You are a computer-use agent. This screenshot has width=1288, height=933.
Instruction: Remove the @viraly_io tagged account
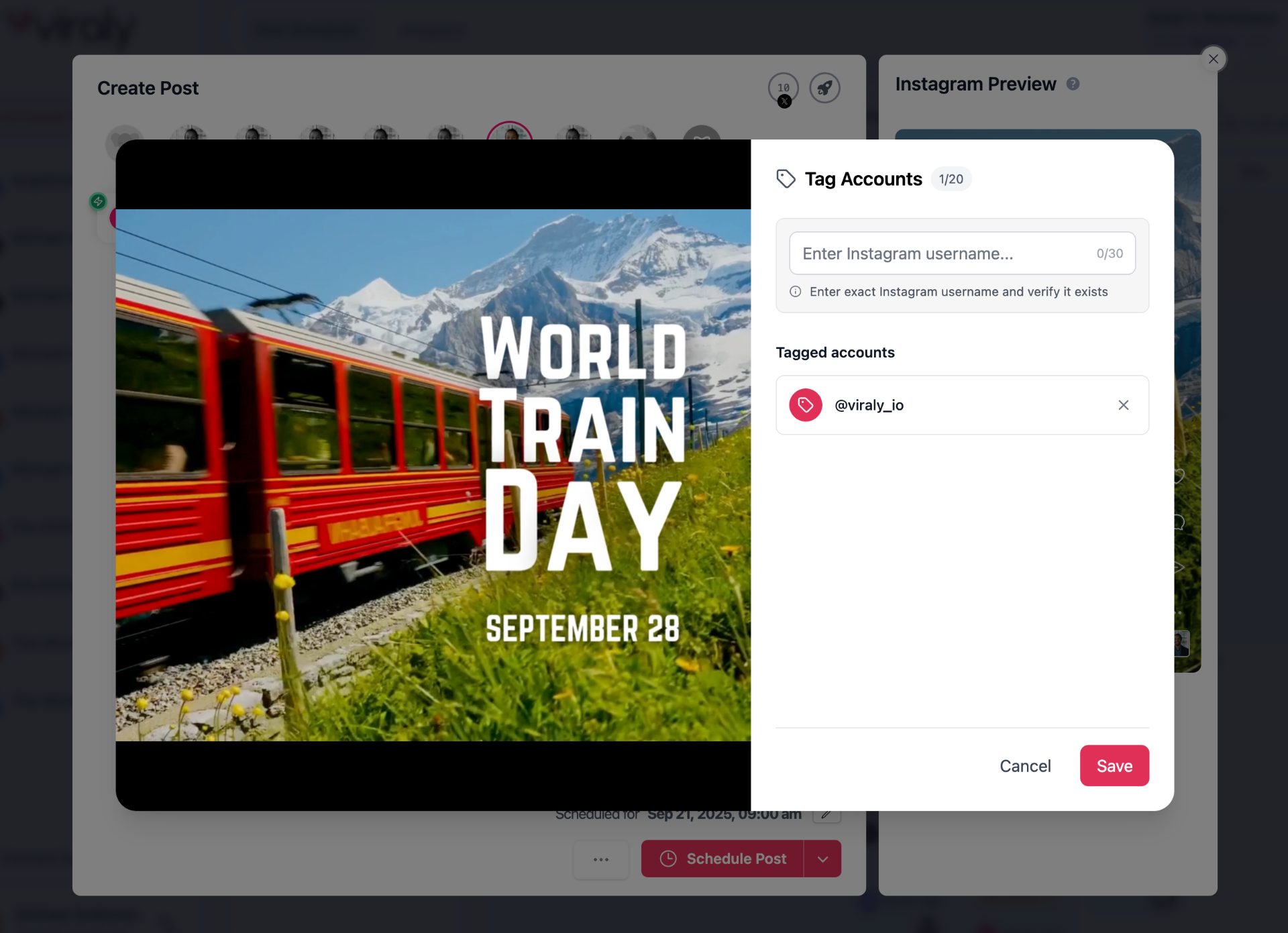[x=1123, y=405]
